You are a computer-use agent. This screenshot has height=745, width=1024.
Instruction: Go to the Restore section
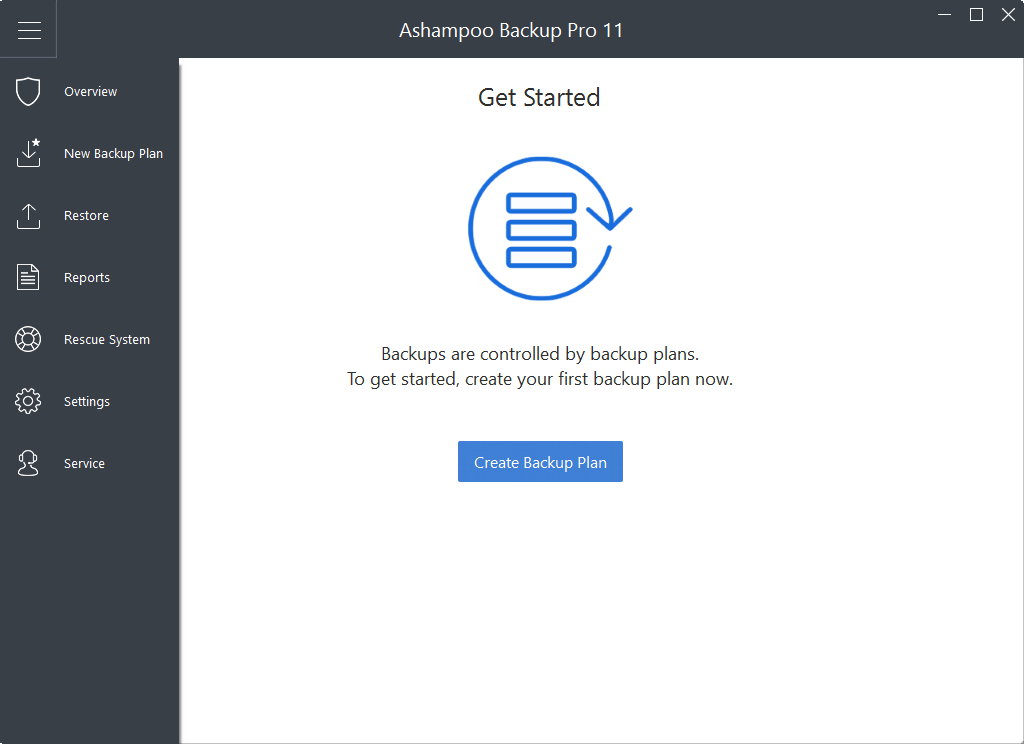click(x=86, y=216)
